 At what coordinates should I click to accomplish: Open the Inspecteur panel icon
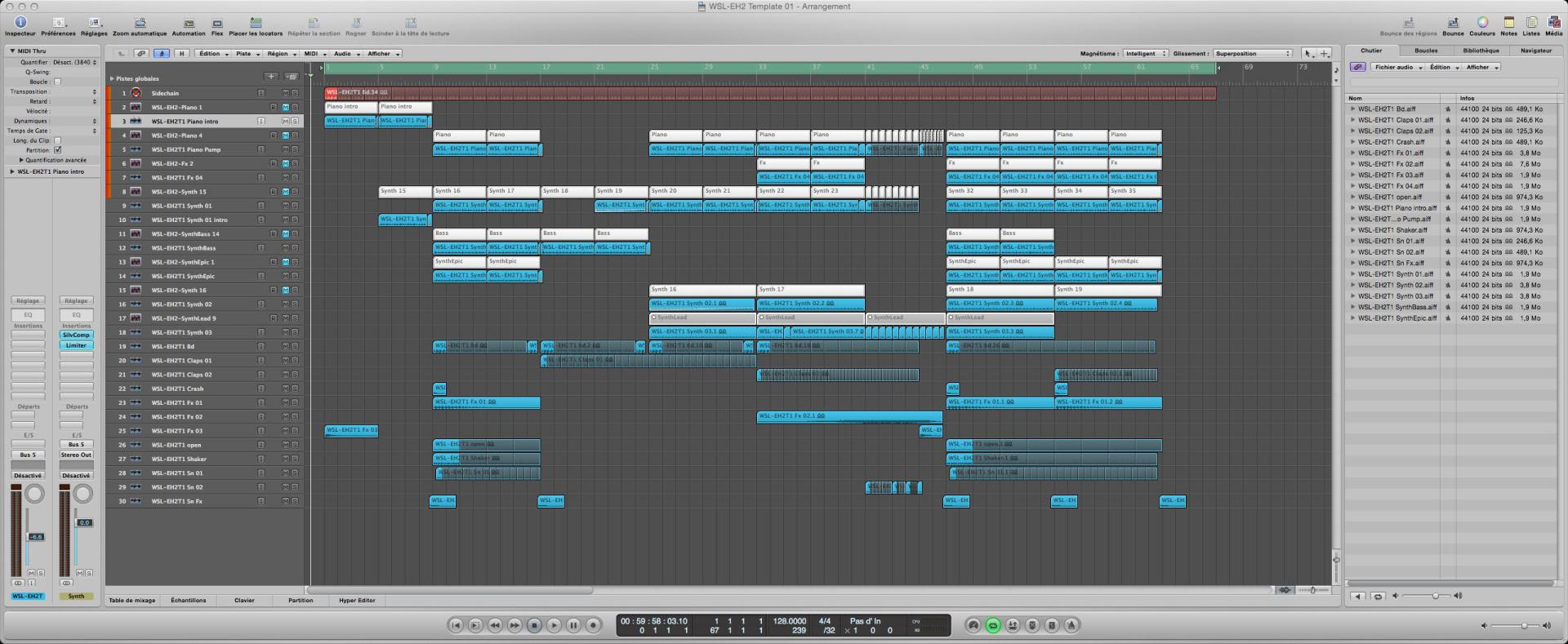[x=20, y=23]
